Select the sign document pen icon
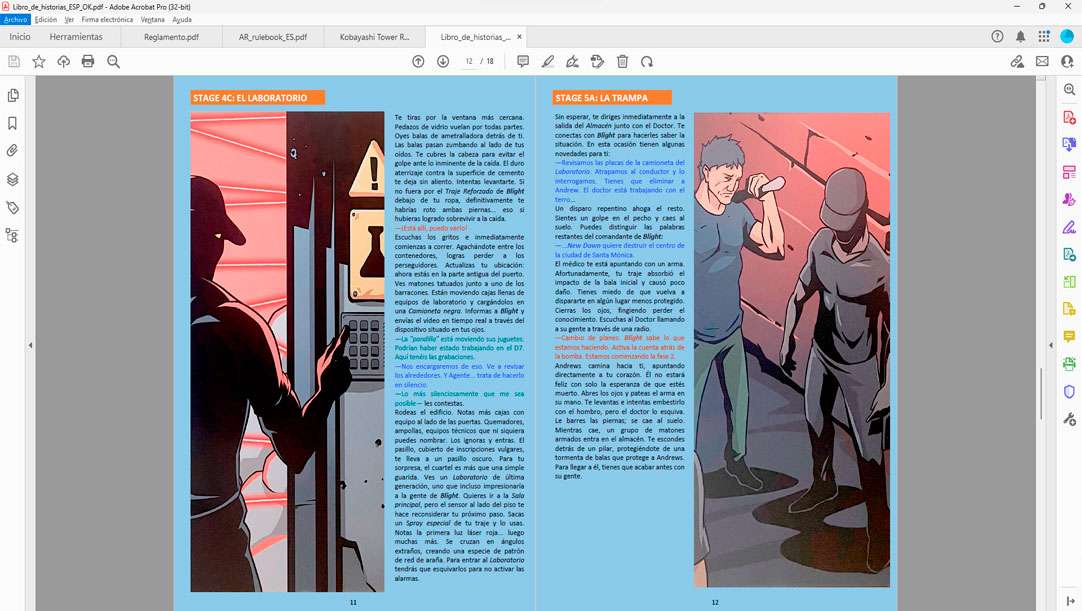This screenshot has width=1082, height=611. (572, 61)
